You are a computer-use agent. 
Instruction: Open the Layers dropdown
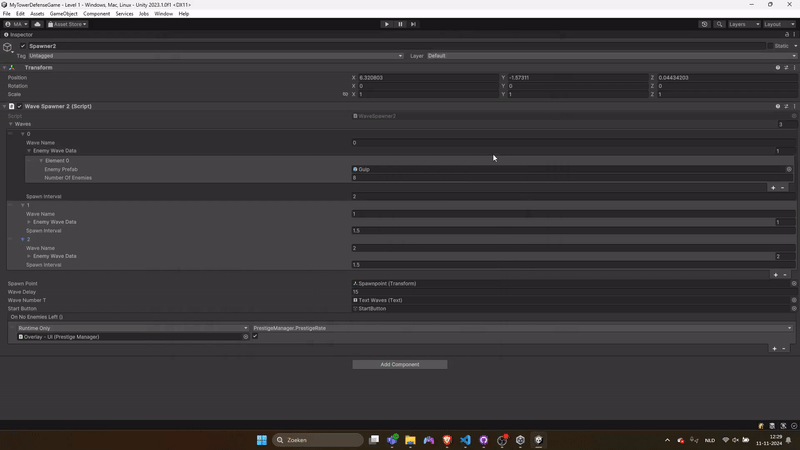pyautogui.click(x=744, y=24)
